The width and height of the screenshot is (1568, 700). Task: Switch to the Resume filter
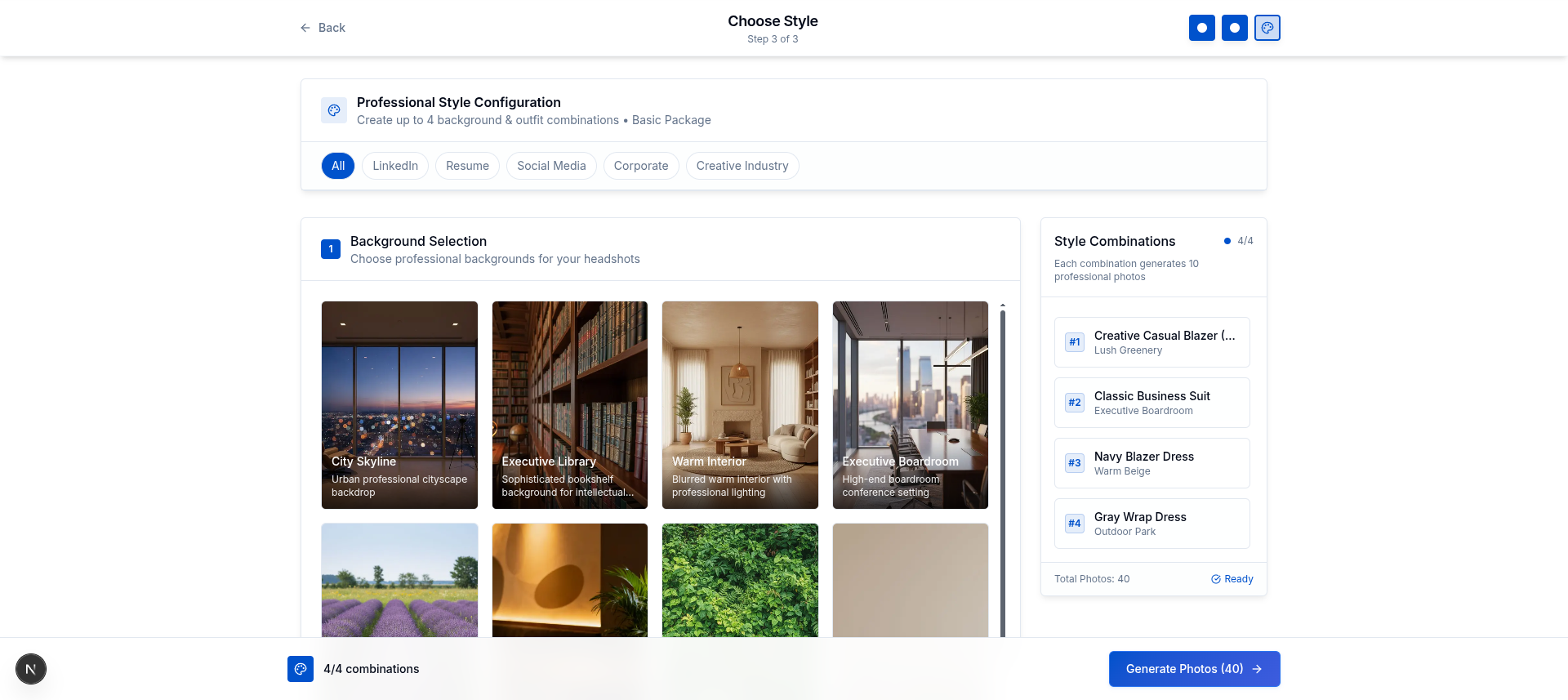467,166
